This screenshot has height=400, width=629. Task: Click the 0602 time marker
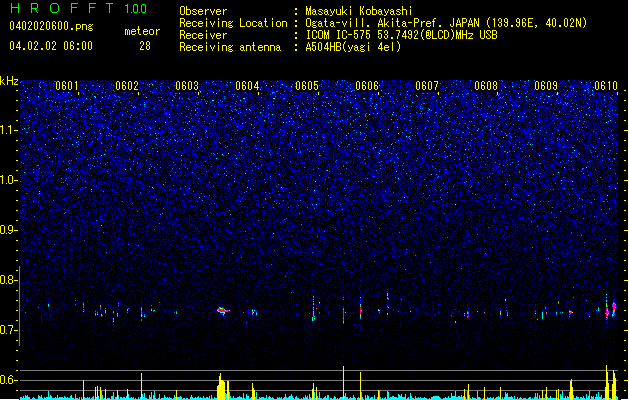pyautogui.click(x=127, y=86)
